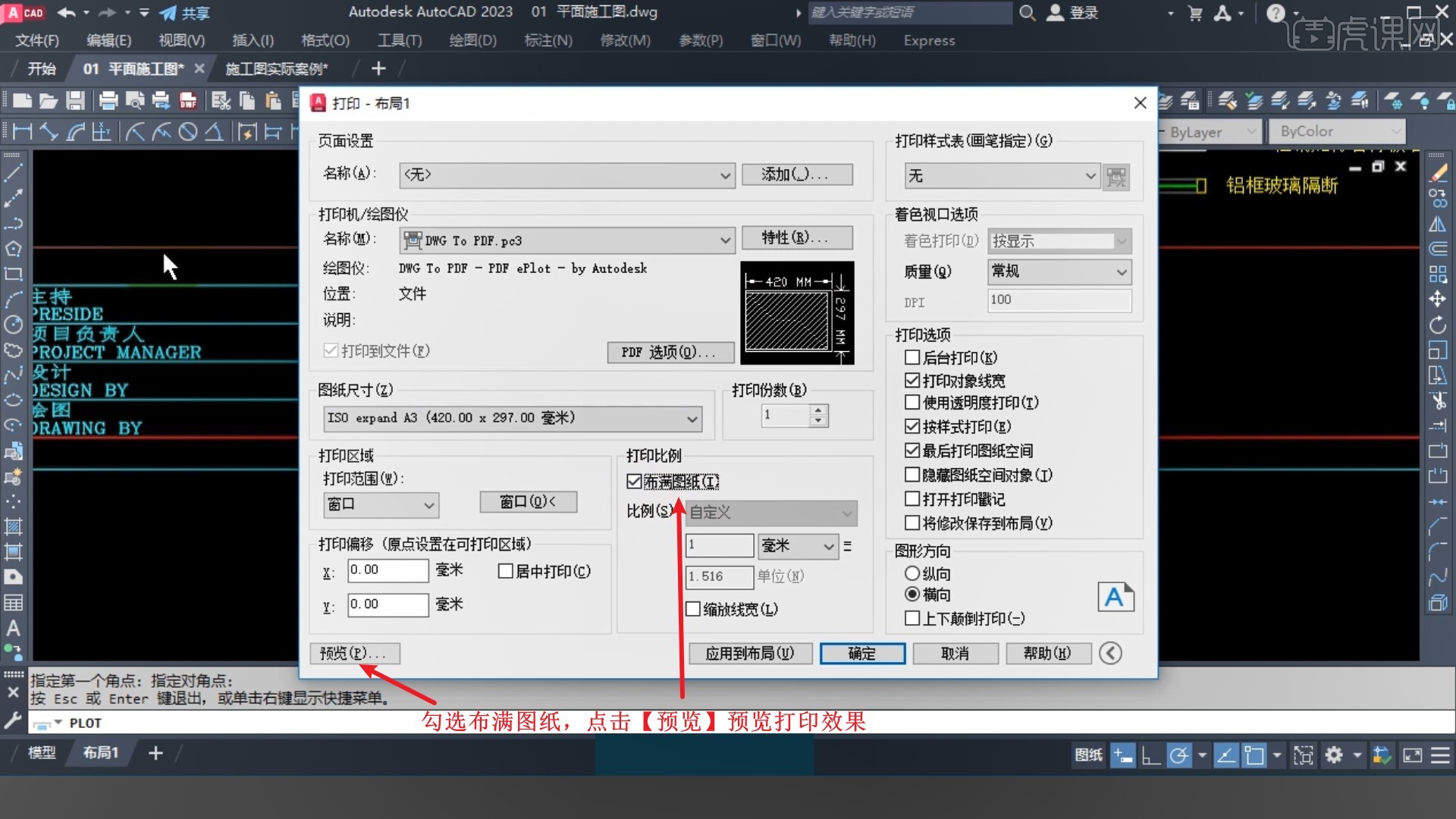Open workspace settings gear in status bar

1334,755
